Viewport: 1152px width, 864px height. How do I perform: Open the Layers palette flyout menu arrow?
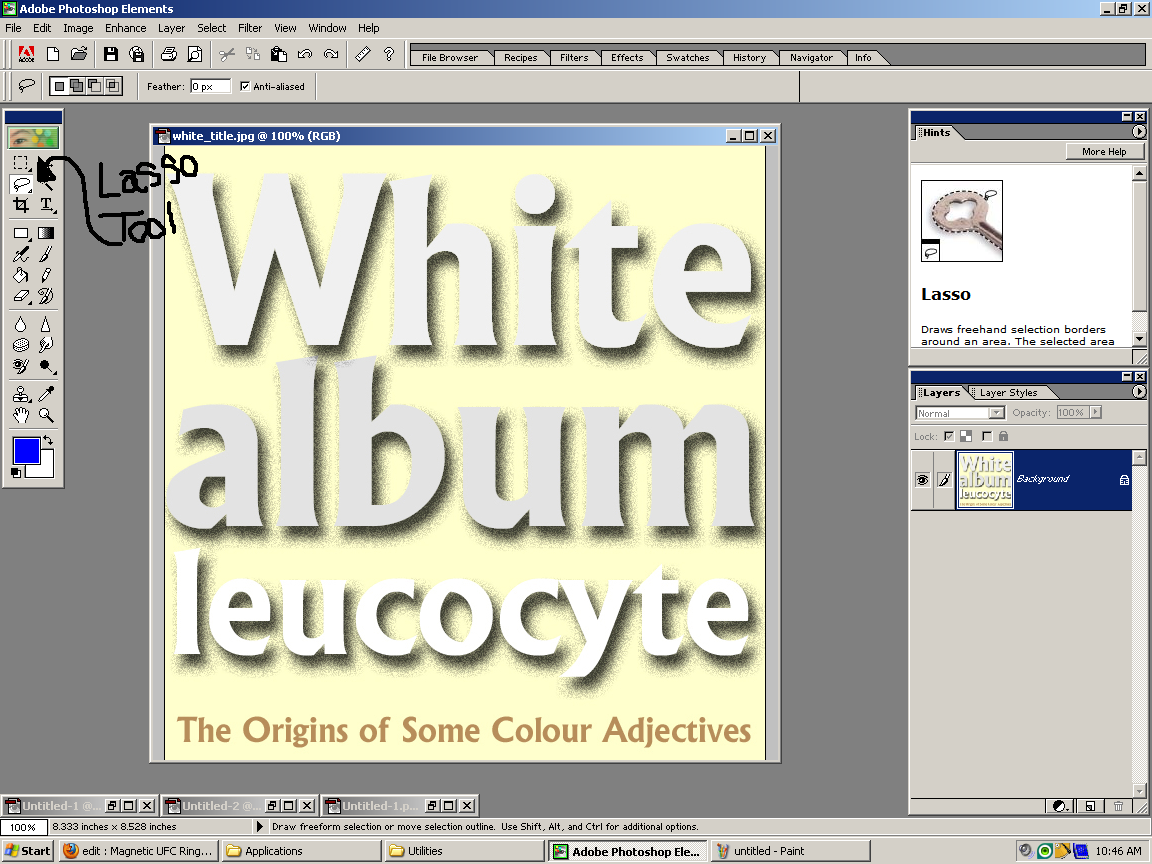click(1139, 392)
